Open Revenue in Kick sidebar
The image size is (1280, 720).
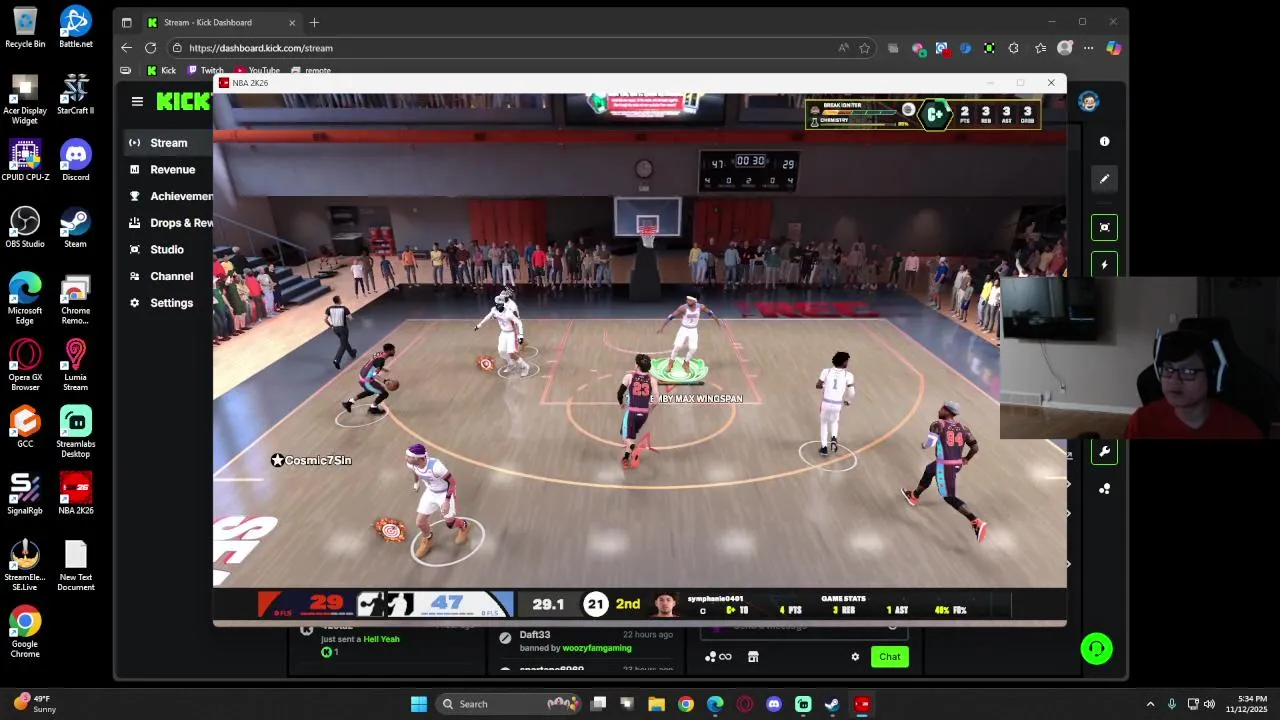click(x=168, y=170)
